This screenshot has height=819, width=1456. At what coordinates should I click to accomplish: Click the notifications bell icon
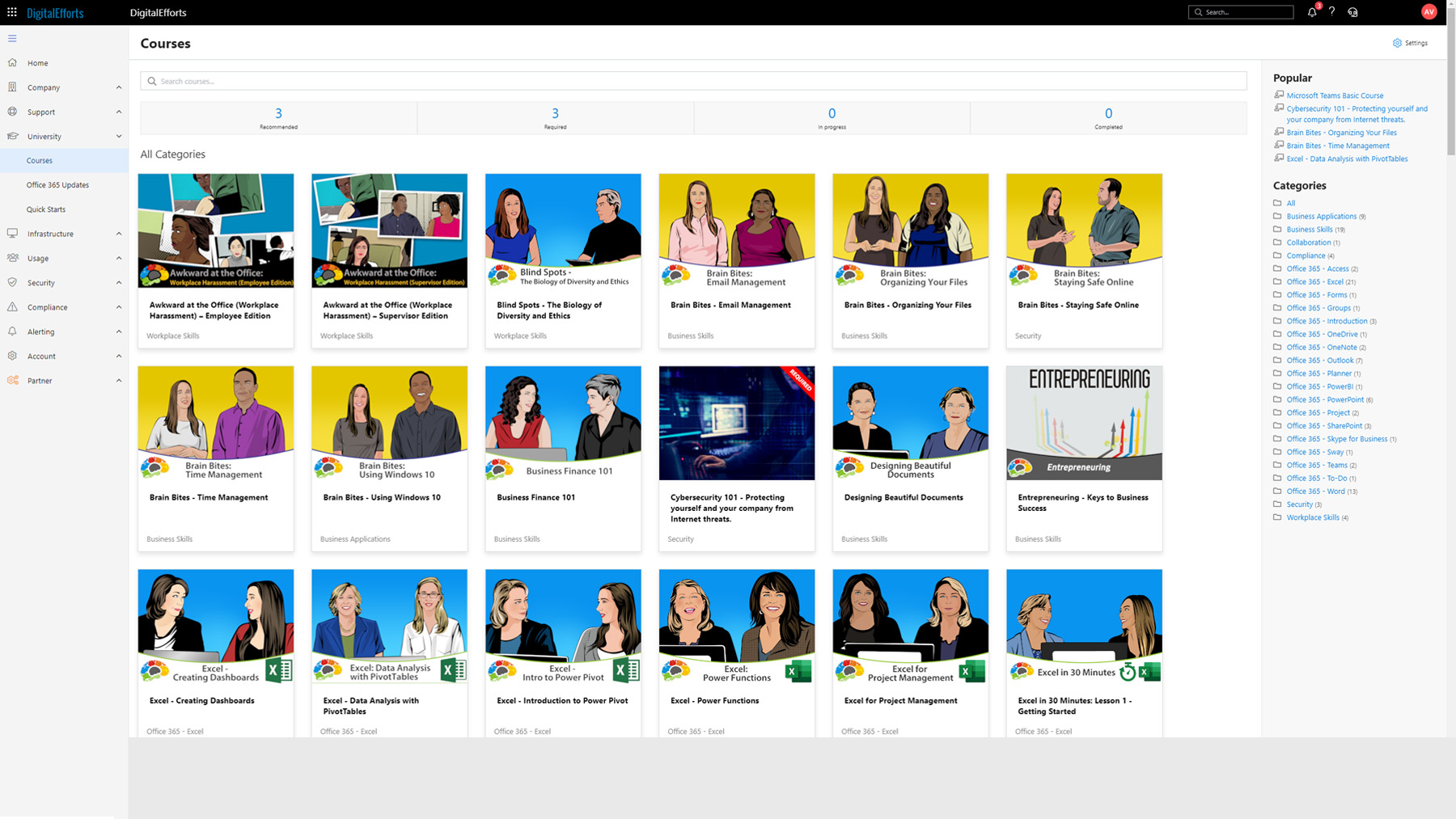[x=1311, y=12]
